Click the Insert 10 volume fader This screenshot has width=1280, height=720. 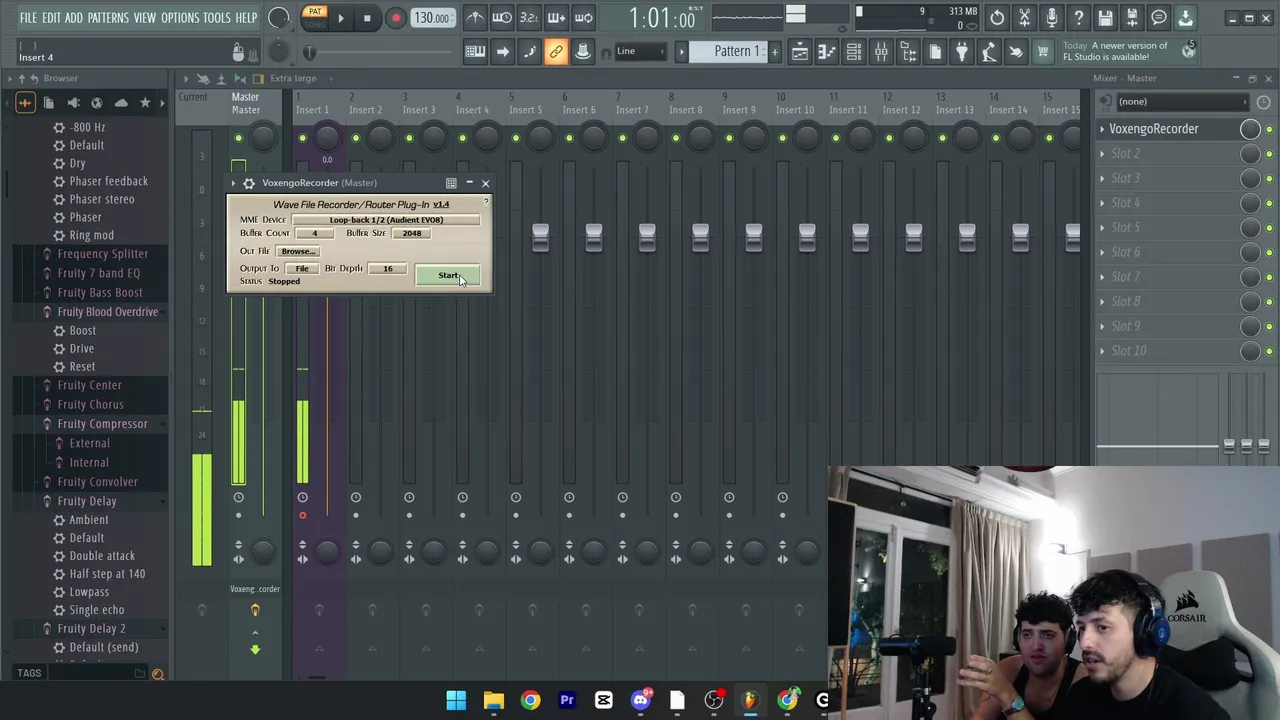coord(807,237)
